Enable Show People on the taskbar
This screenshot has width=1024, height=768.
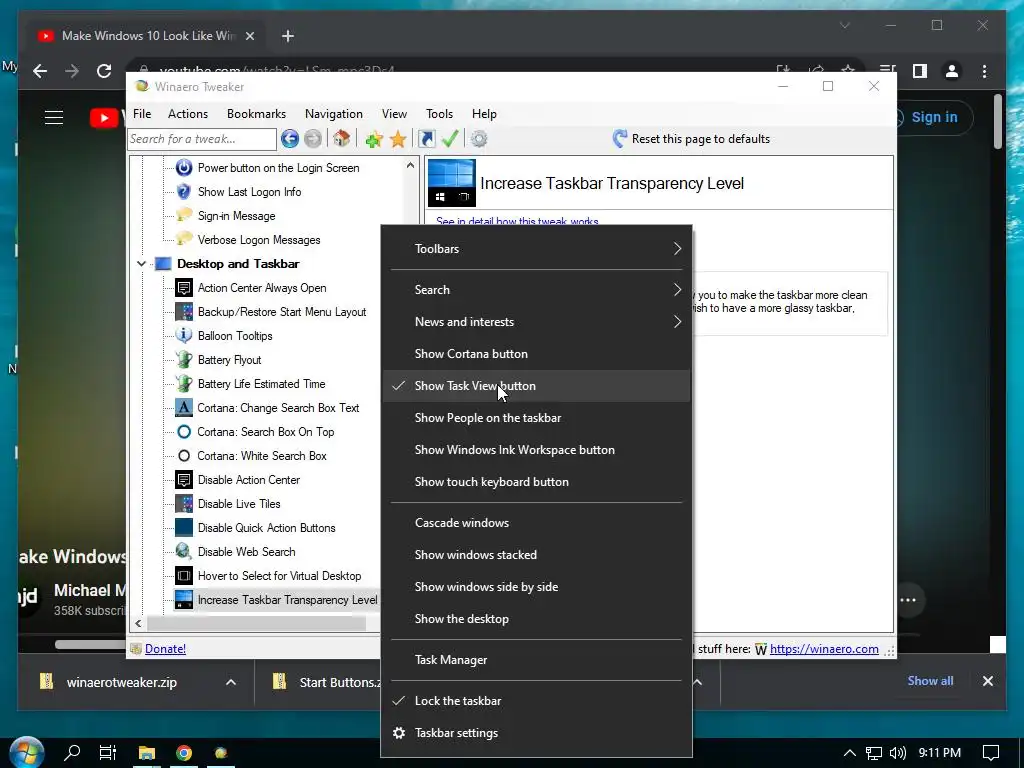click(x=536, y=418)
